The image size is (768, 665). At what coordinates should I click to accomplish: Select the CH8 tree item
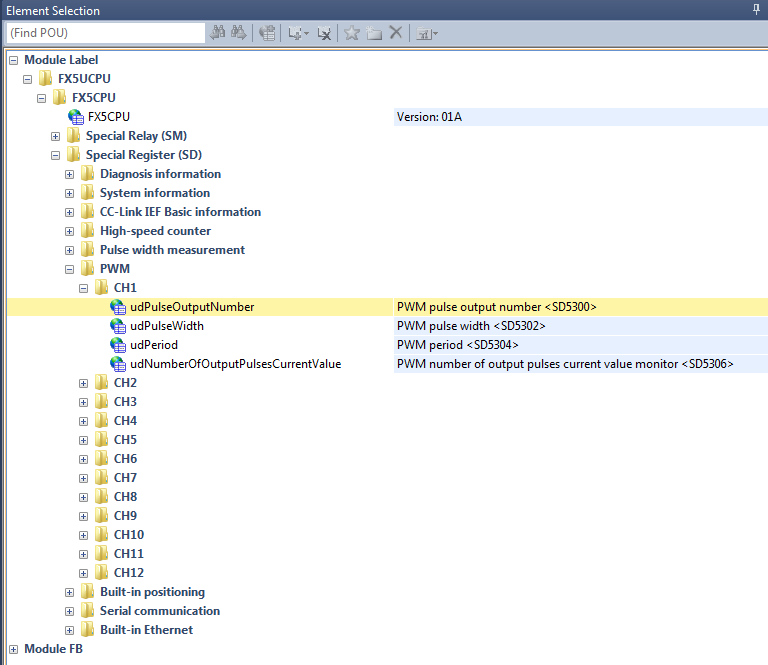(x=125, y=497)
